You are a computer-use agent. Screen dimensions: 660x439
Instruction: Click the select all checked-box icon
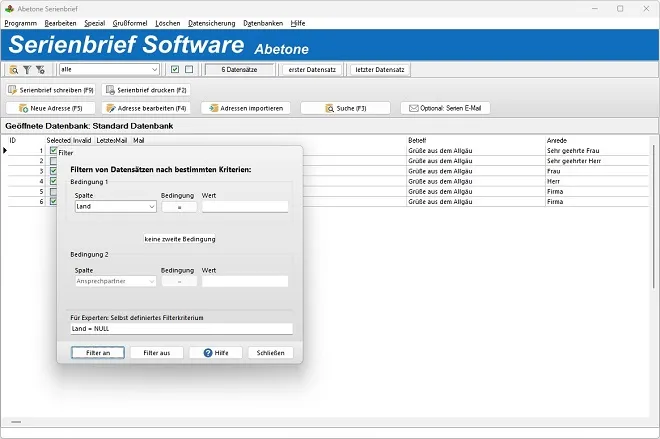point(175,69)
